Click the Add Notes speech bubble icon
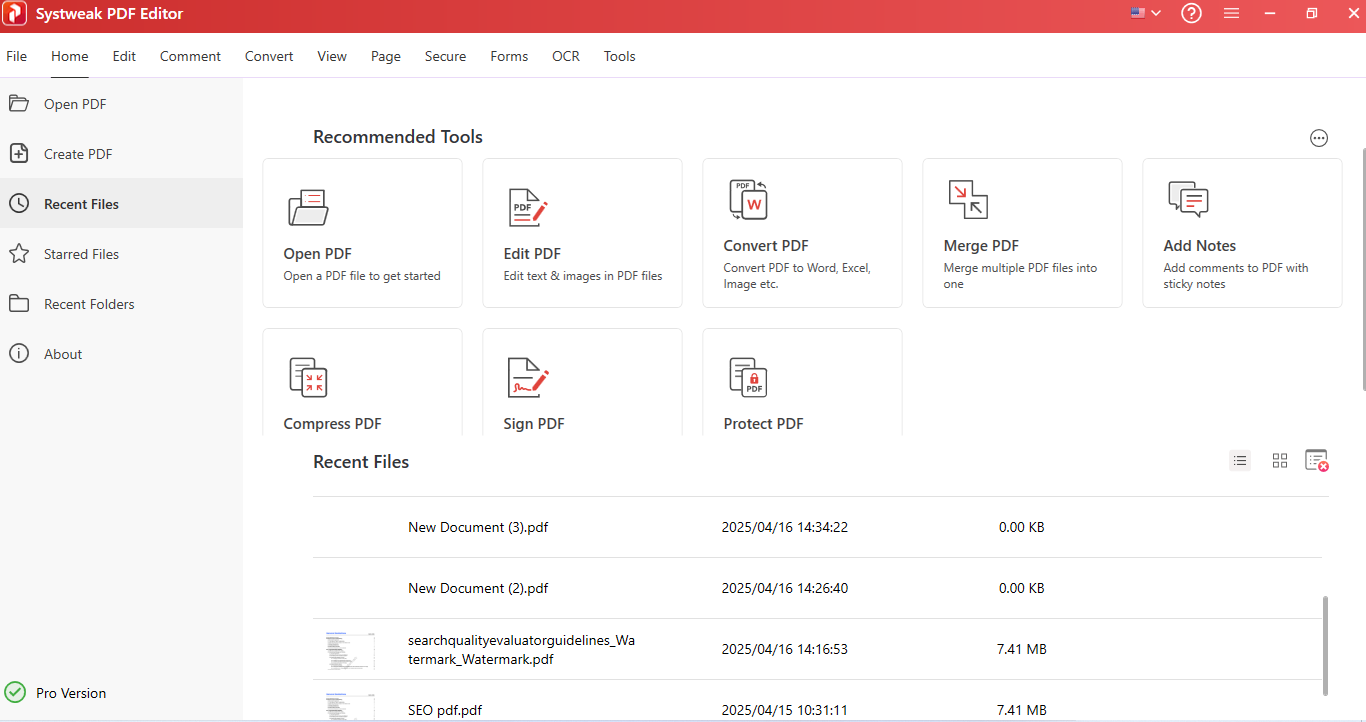This screenshot has height=722, width=1366. pos(1188,200)
